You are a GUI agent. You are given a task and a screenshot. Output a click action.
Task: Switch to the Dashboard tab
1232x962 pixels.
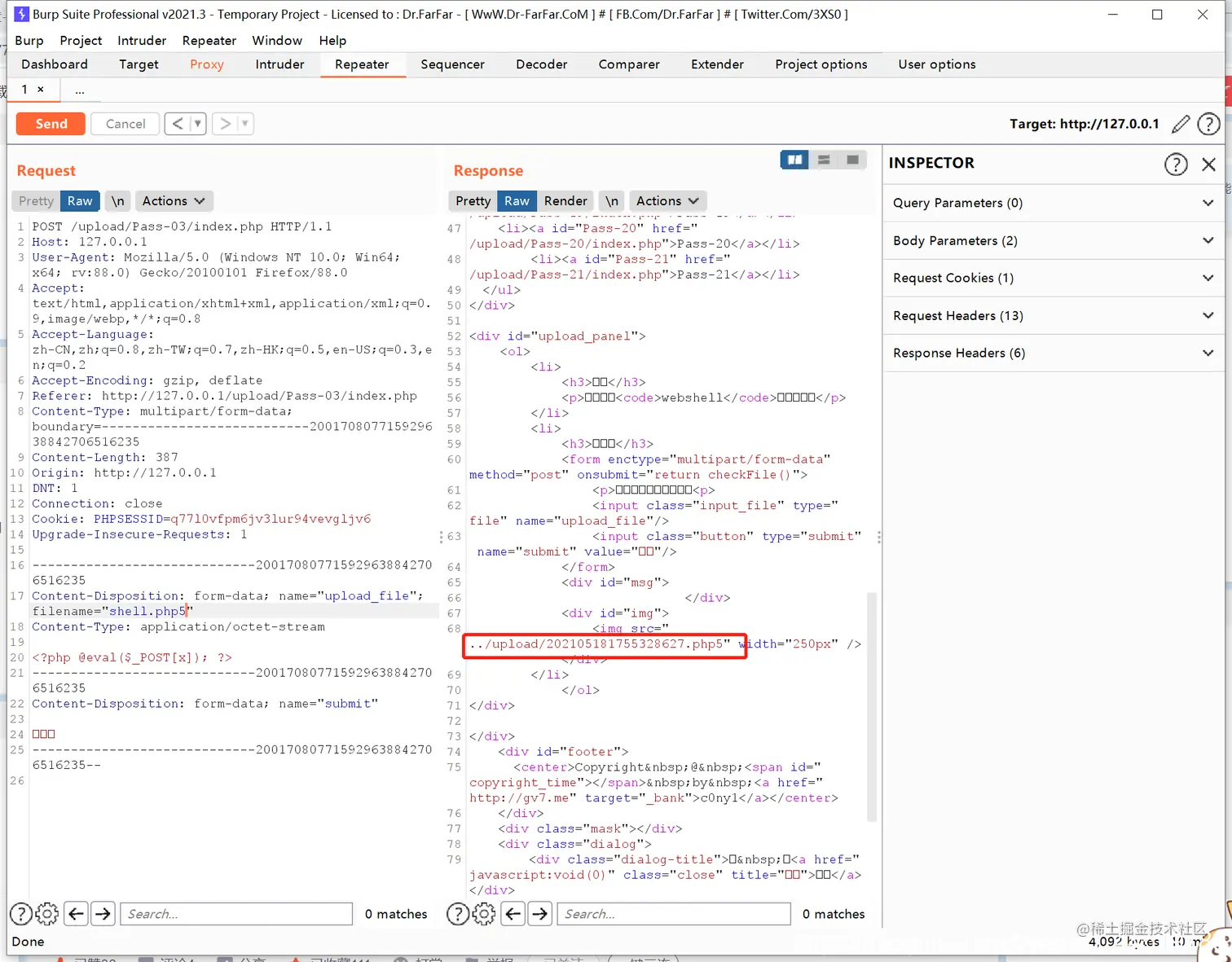55,64
